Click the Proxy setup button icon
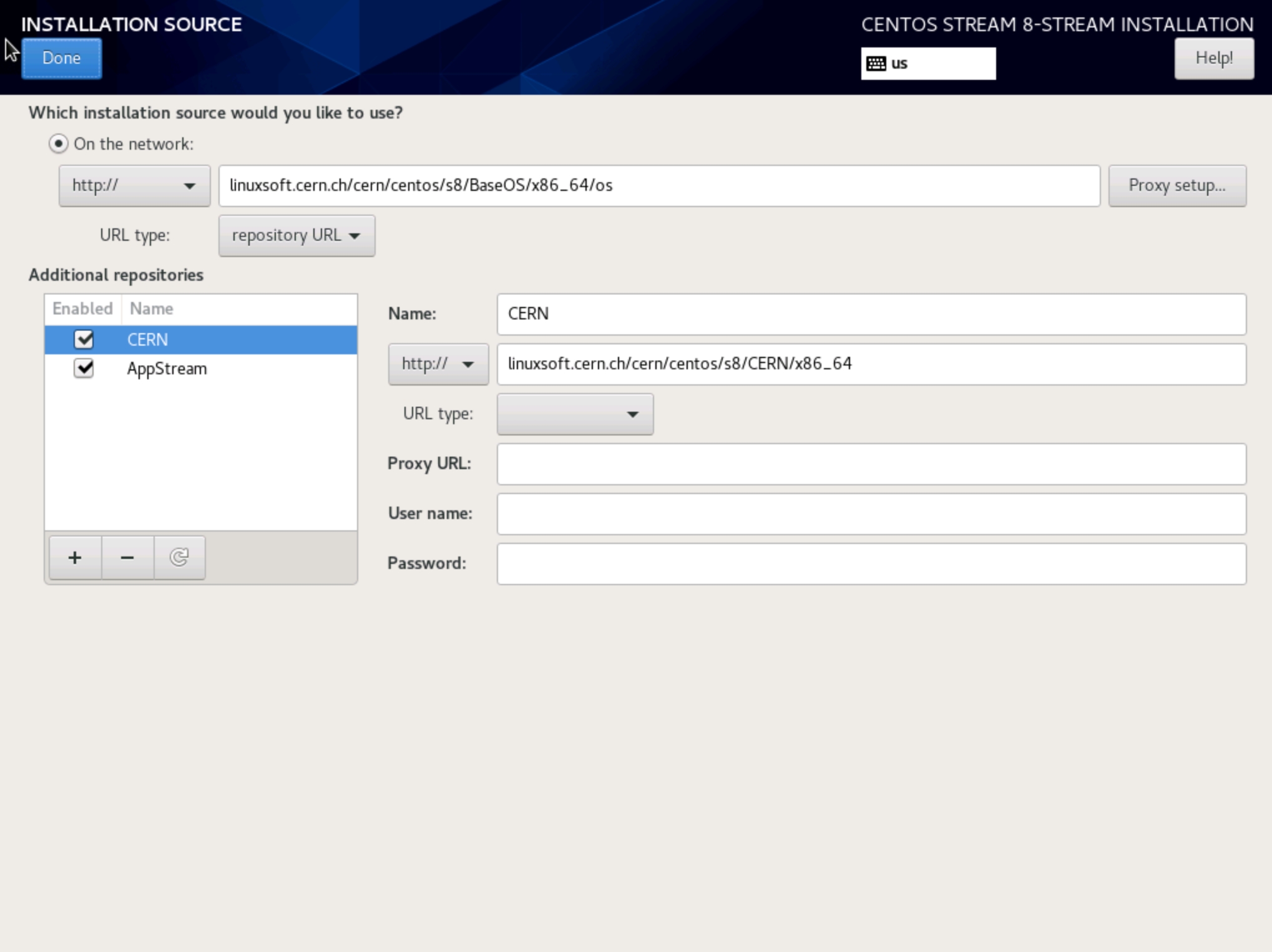1272x952 pixels. 1177,185
